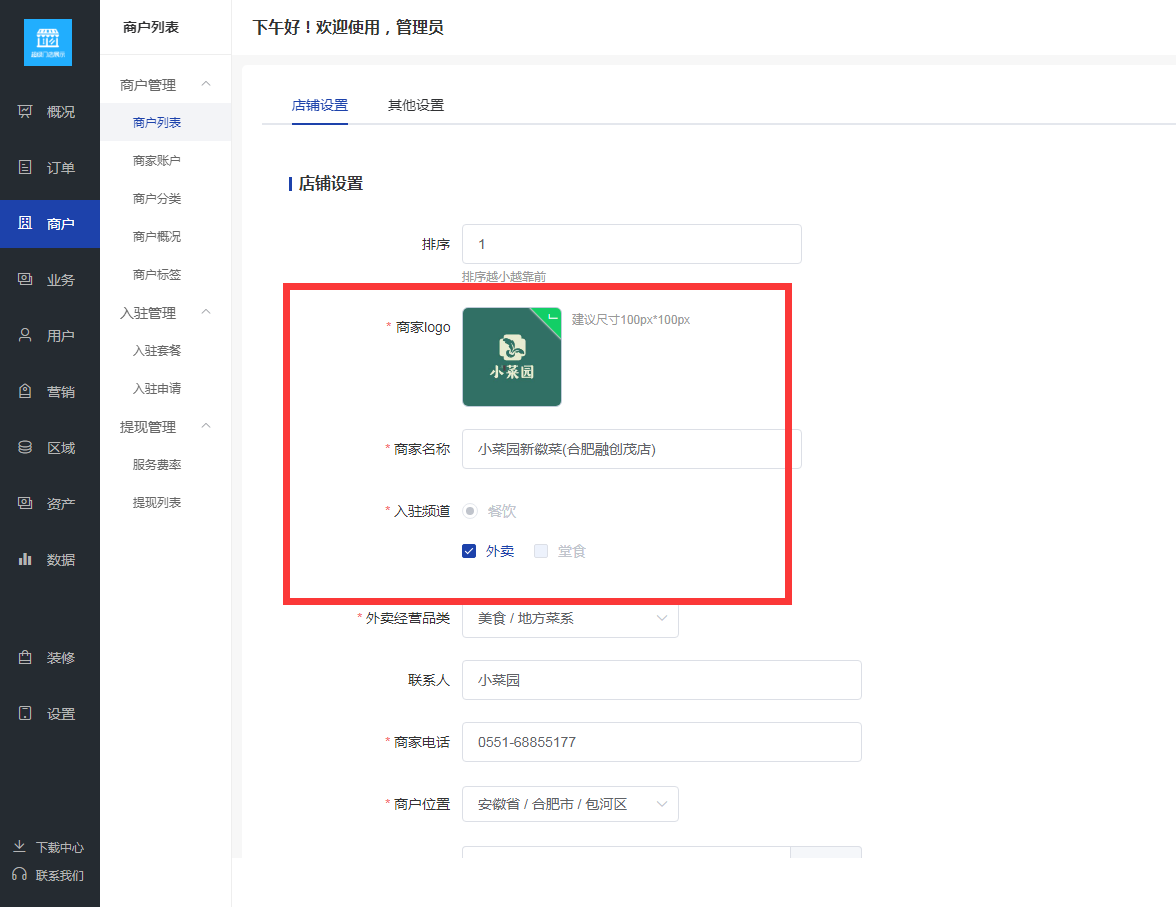Viewport: 1176px width, 907px height.
Task: Open 商家账户 submenu item
Action: (x=157, y=161)
